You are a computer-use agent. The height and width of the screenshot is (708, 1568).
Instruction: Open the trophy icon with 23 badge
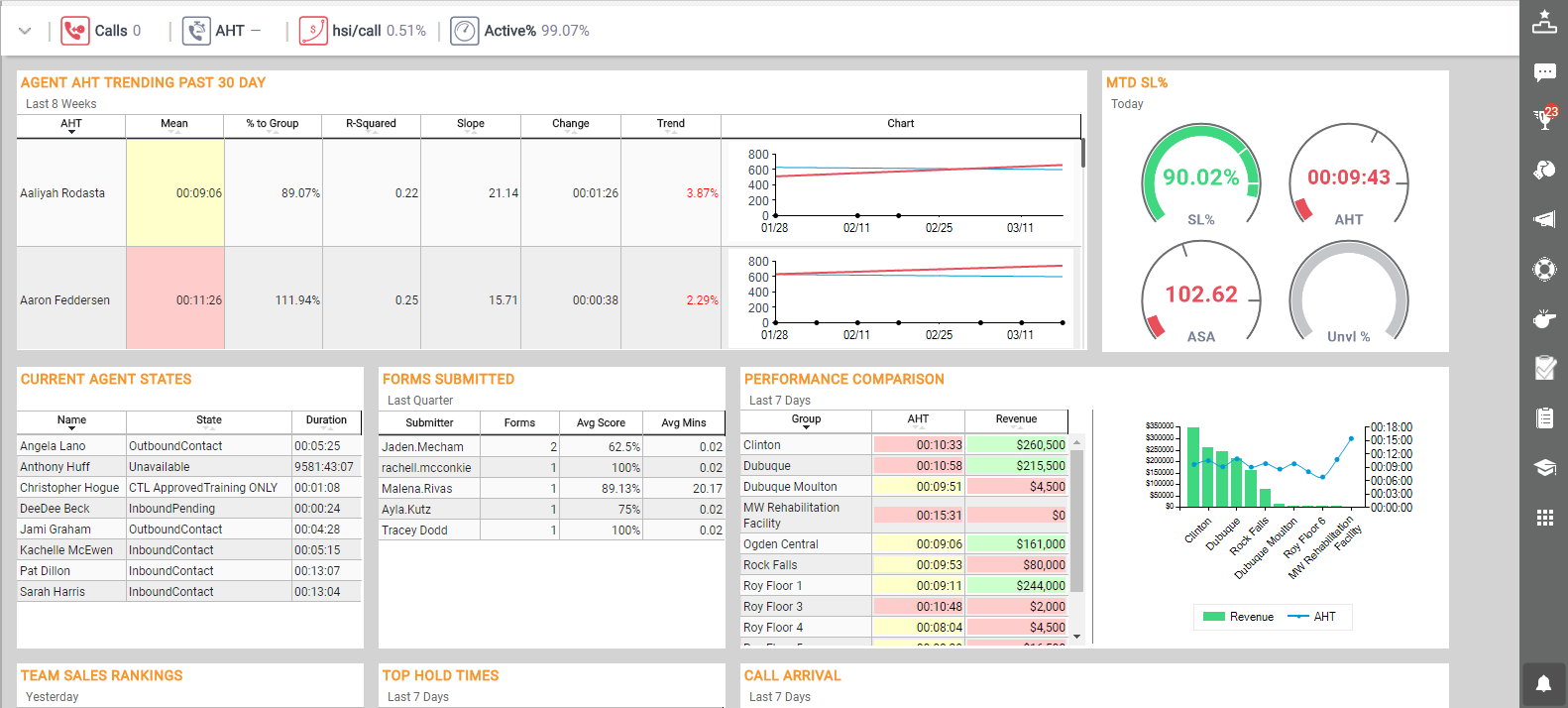pyautogui.click(x=1544, y=119)
